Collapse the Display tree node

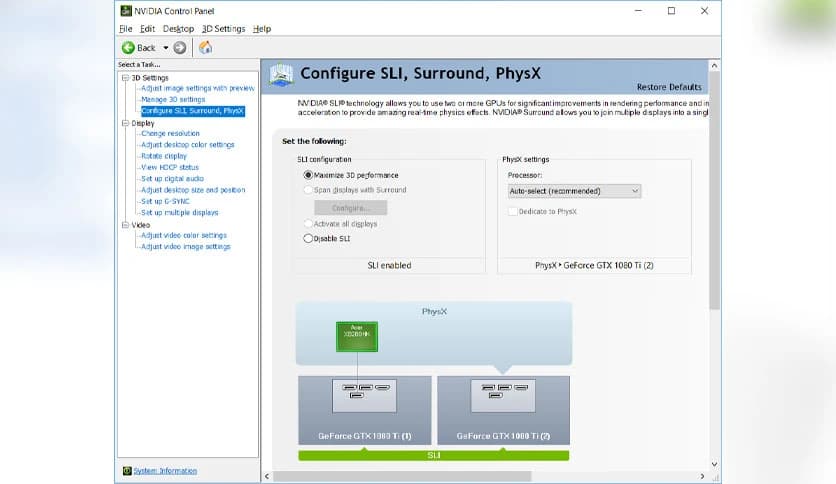pos(125,123)
